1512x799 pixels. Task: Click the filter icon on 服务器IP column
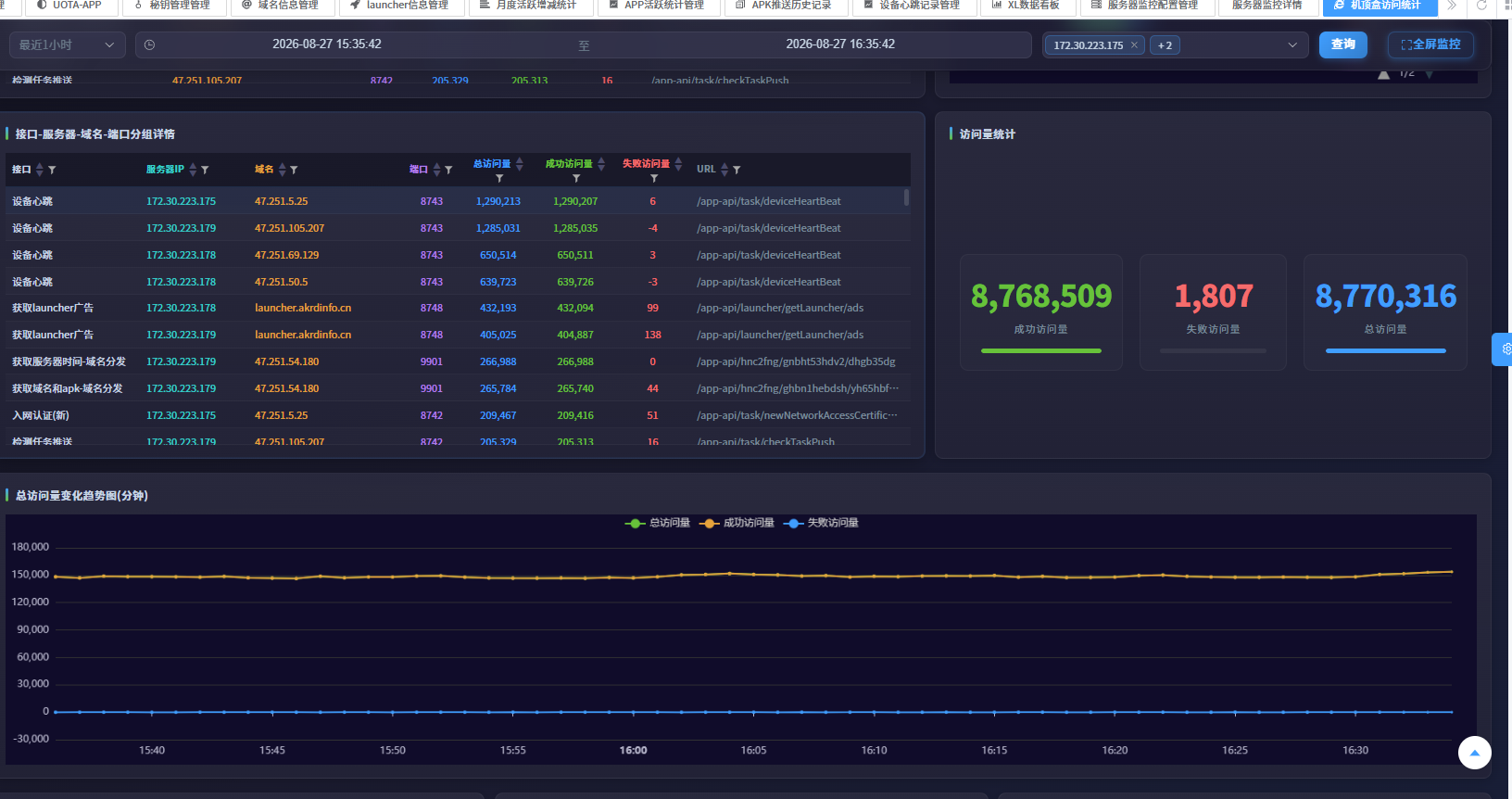(x=205, y=170)
